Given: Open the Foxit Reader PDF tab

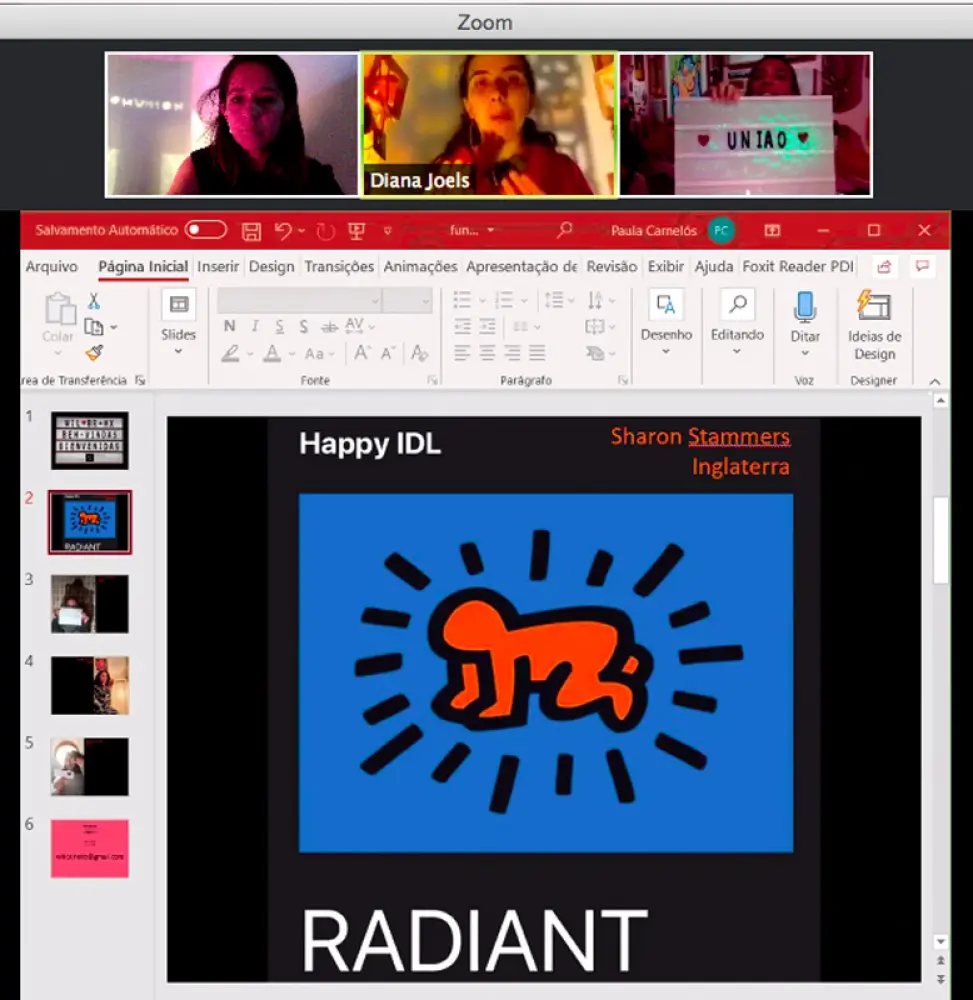Looking at the screenshot, I should coord(798,267).
